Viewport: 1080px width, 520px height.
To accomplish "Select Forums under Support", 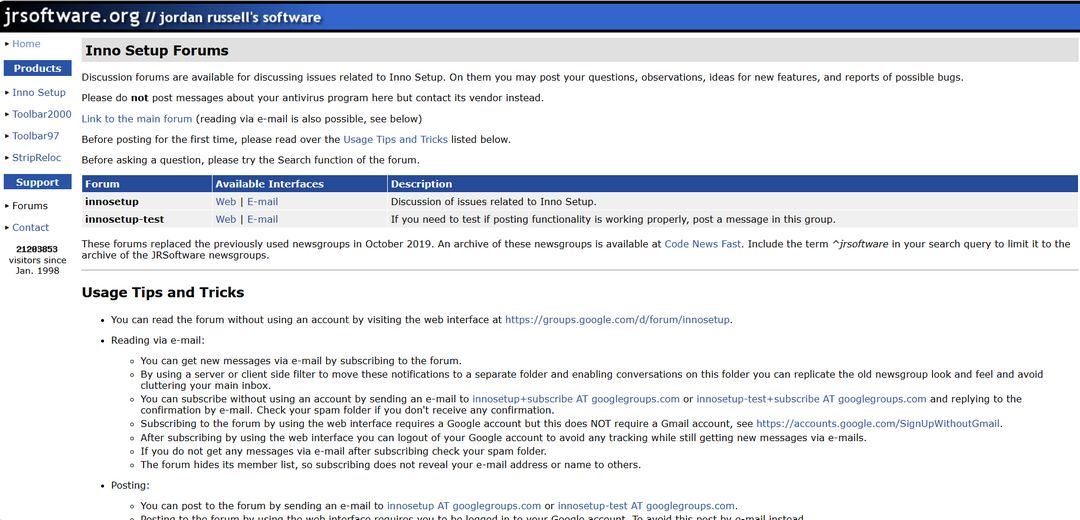I will click(30, 206).
